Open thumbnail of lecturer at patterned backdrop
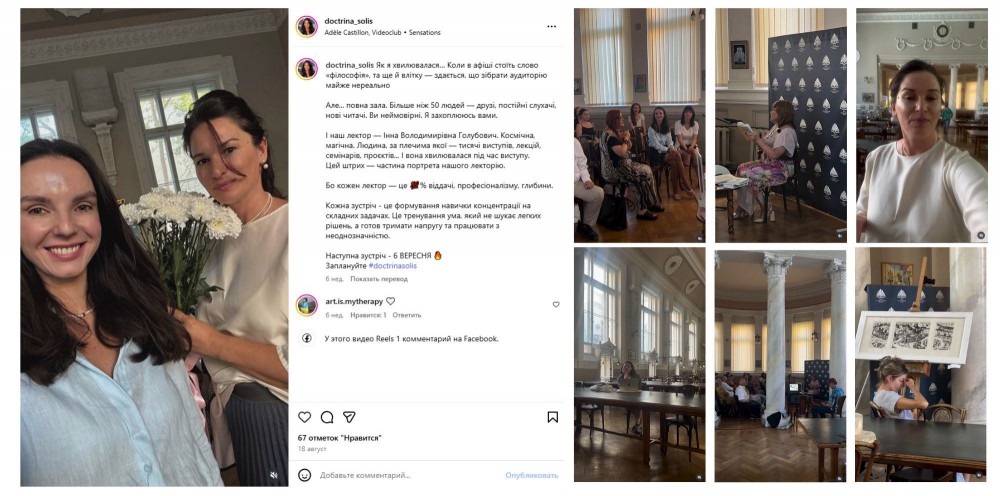Screen dimensions: 1000x496 [781, 125]
